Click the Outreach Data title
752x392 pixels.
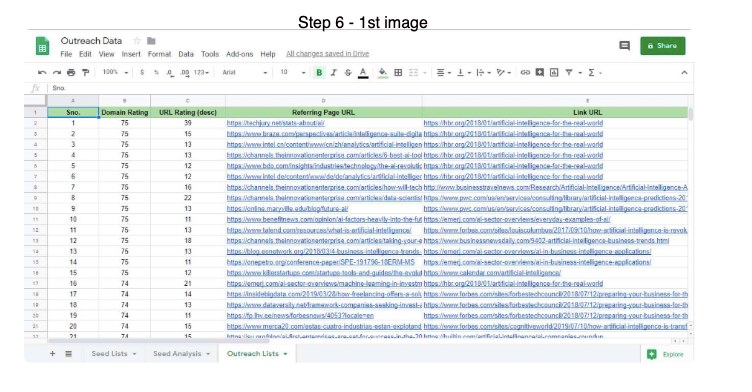pyautogui.click(x=91, y=41)
